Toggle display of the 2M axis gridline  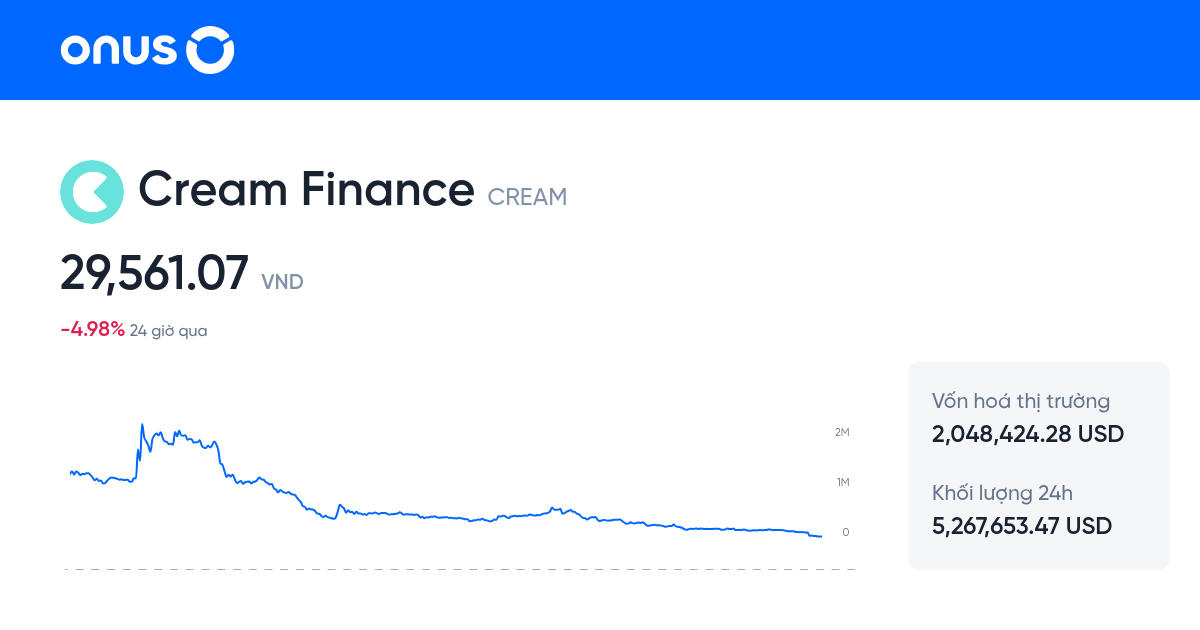point(841,432)
